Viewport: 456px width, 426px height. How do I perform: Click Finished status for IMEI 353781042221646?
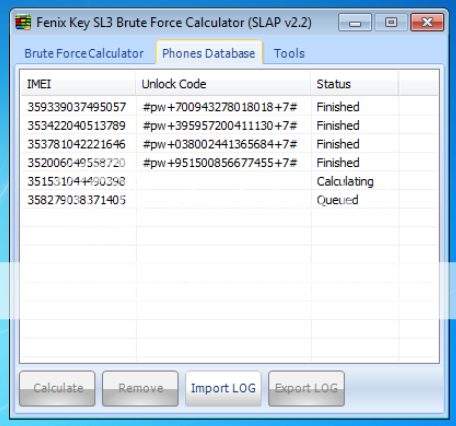pyautogui.click(x=338, y=144)
